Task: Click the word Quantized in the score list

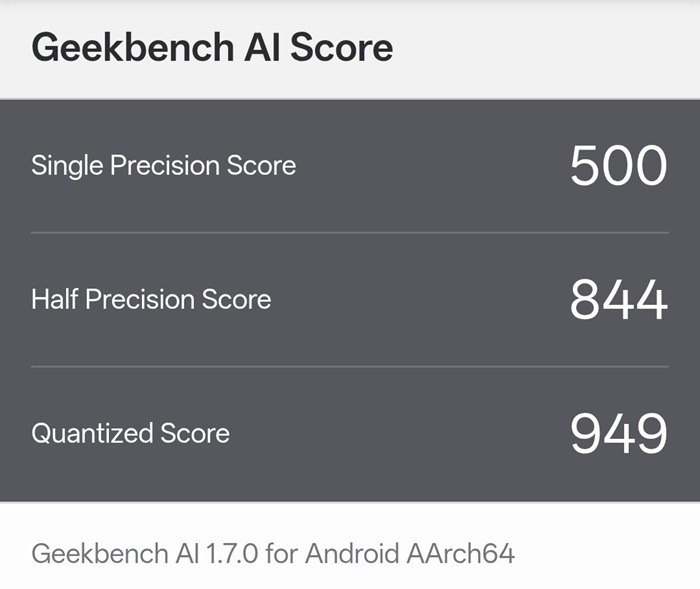Action: click(x=92, y=433)
